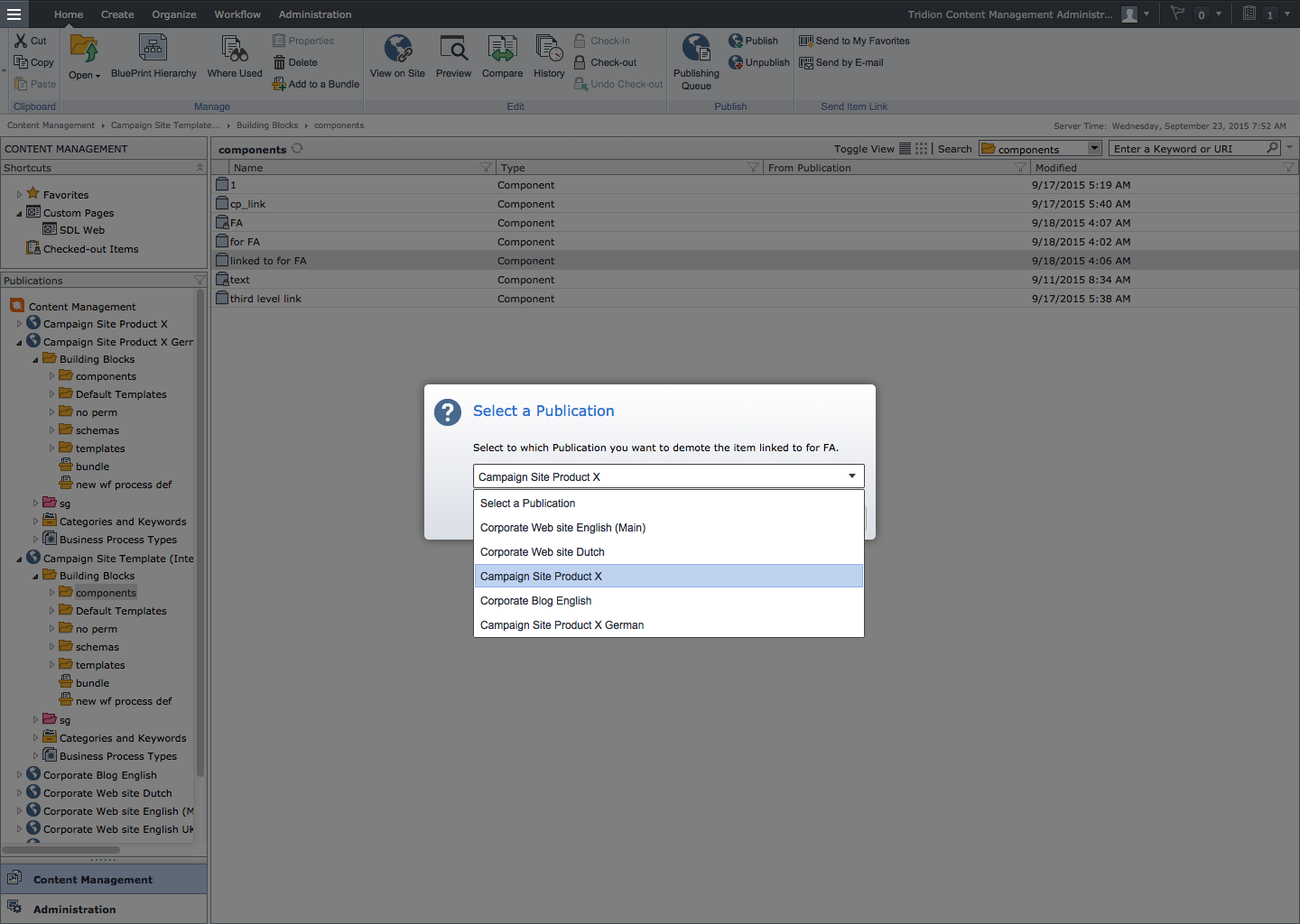Image resolution: width=1300 pixels, height=924 pixels.
Task: Click the BluePrint Hierarchy icon
Action: click(x=153, y=49)
